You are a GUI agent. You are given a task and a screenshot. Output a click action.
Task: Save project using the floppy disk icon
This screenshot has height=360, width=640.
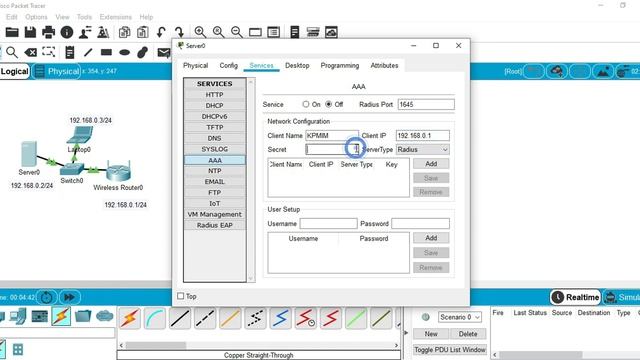pos(30,32)
